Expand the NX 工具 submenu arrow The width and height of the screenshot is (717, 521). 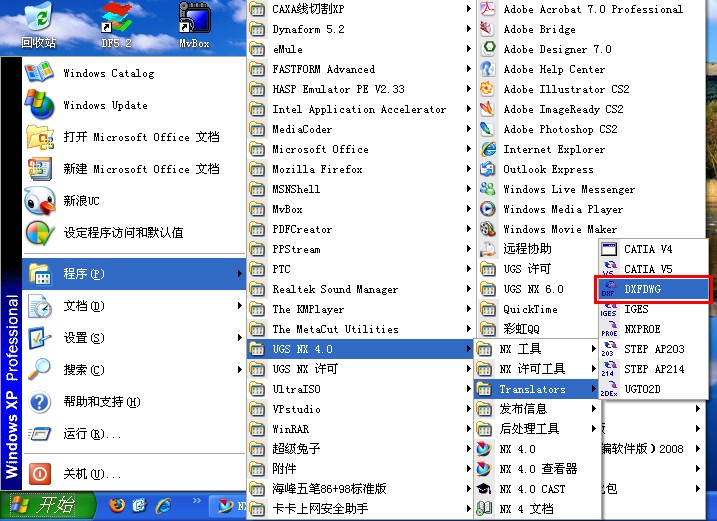[593, 349]
